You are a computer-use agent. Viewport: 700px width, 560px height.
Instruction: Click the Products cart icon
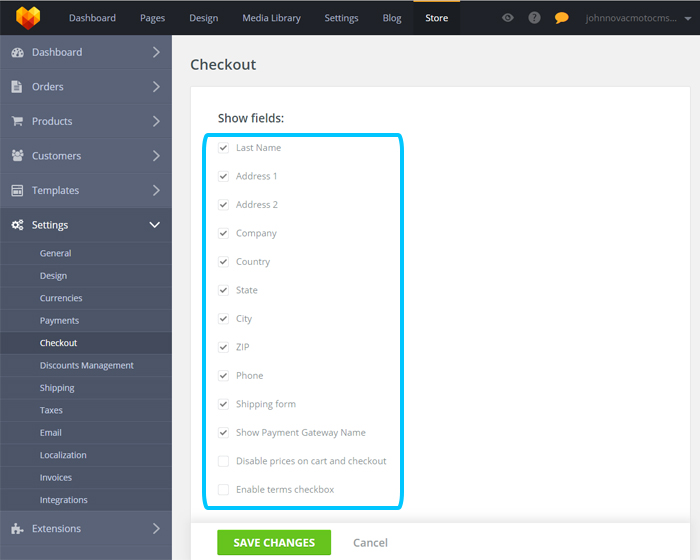tap(17, 121)
